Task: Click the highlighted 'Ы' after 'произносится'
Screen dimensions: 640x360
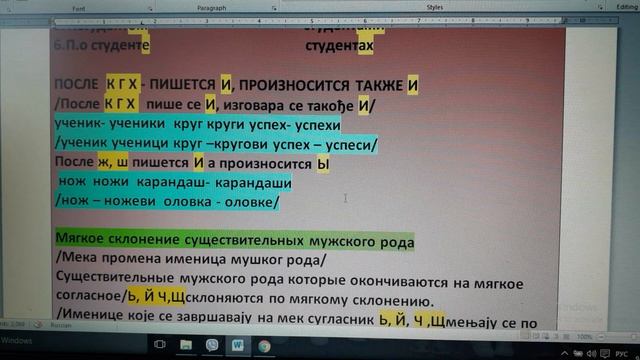Action: (x=323, y=164)
